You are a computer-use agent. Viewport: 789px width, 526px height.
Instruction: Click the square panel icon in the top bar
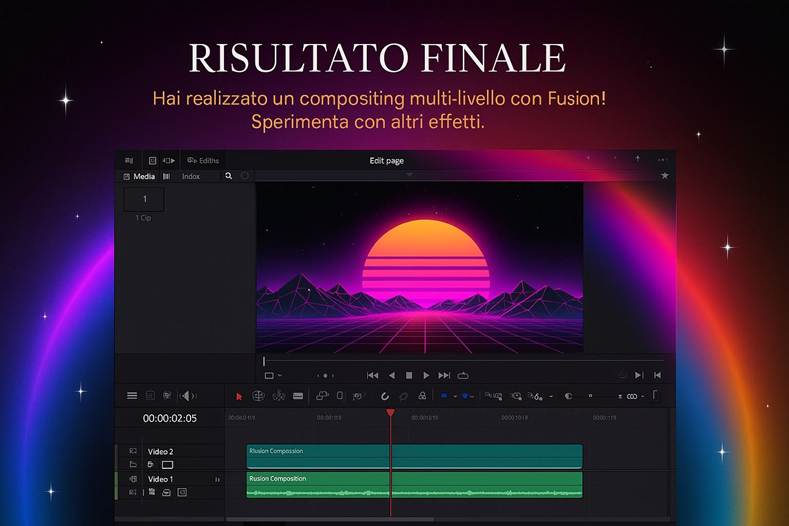(152, 161)
